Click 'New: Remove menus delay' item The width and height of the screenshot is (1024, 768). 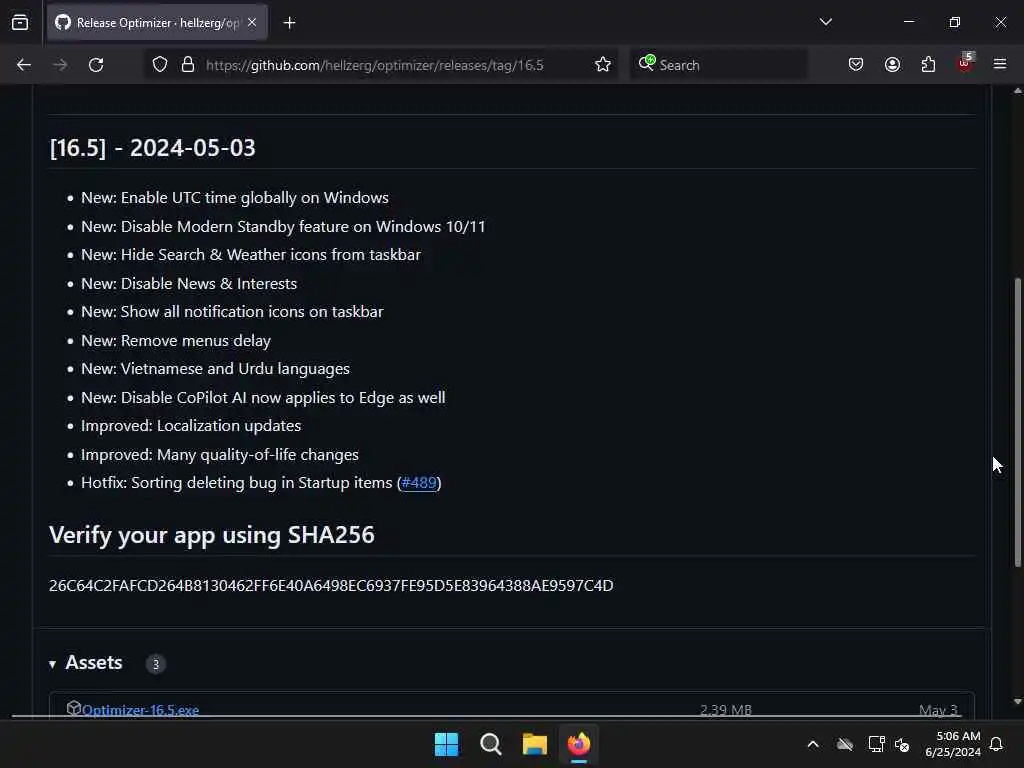176,340
